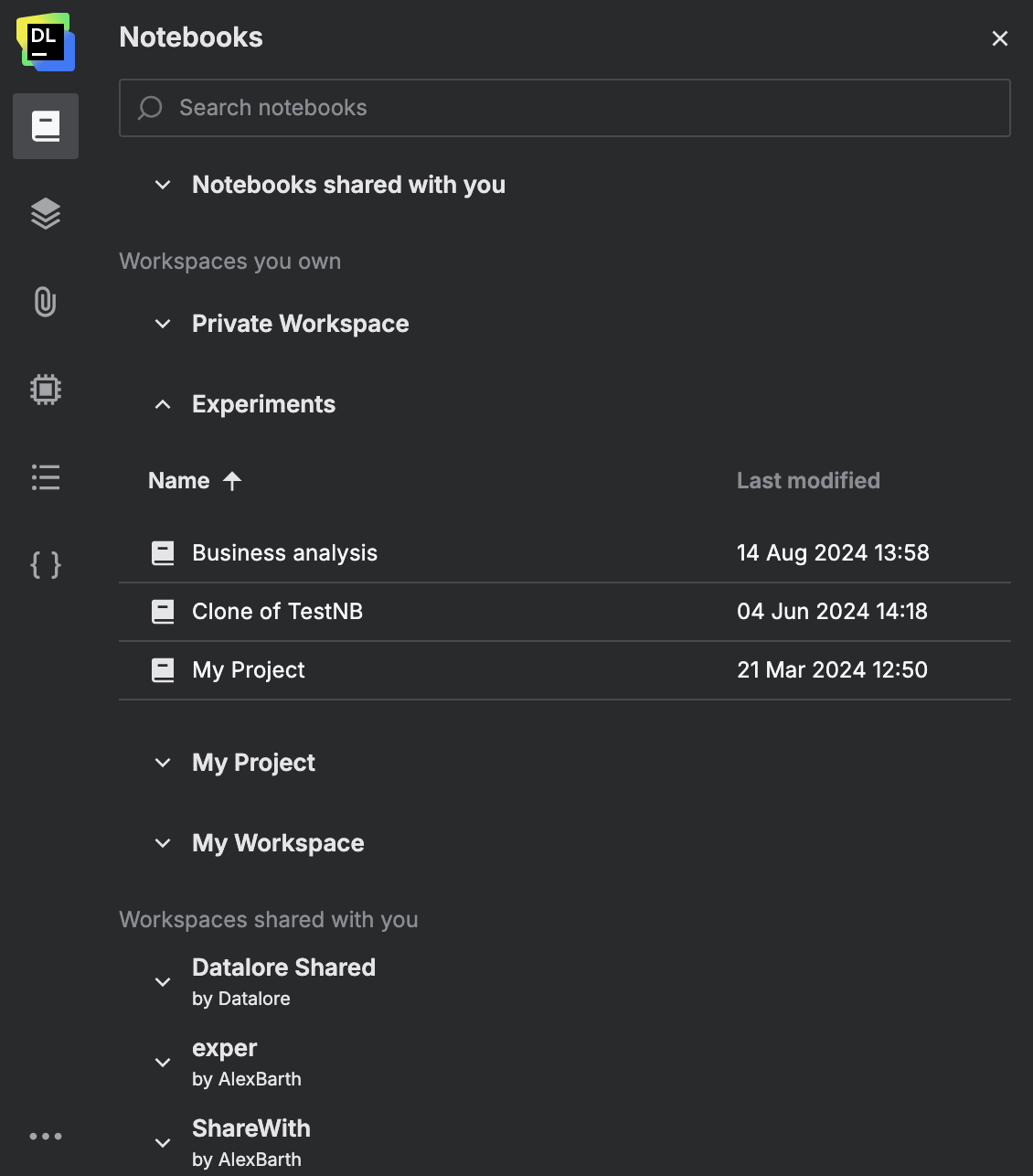1033x1176 pixels.
Task: Expand the exper workspace chevron
Action: click(x=163, y=1063)
